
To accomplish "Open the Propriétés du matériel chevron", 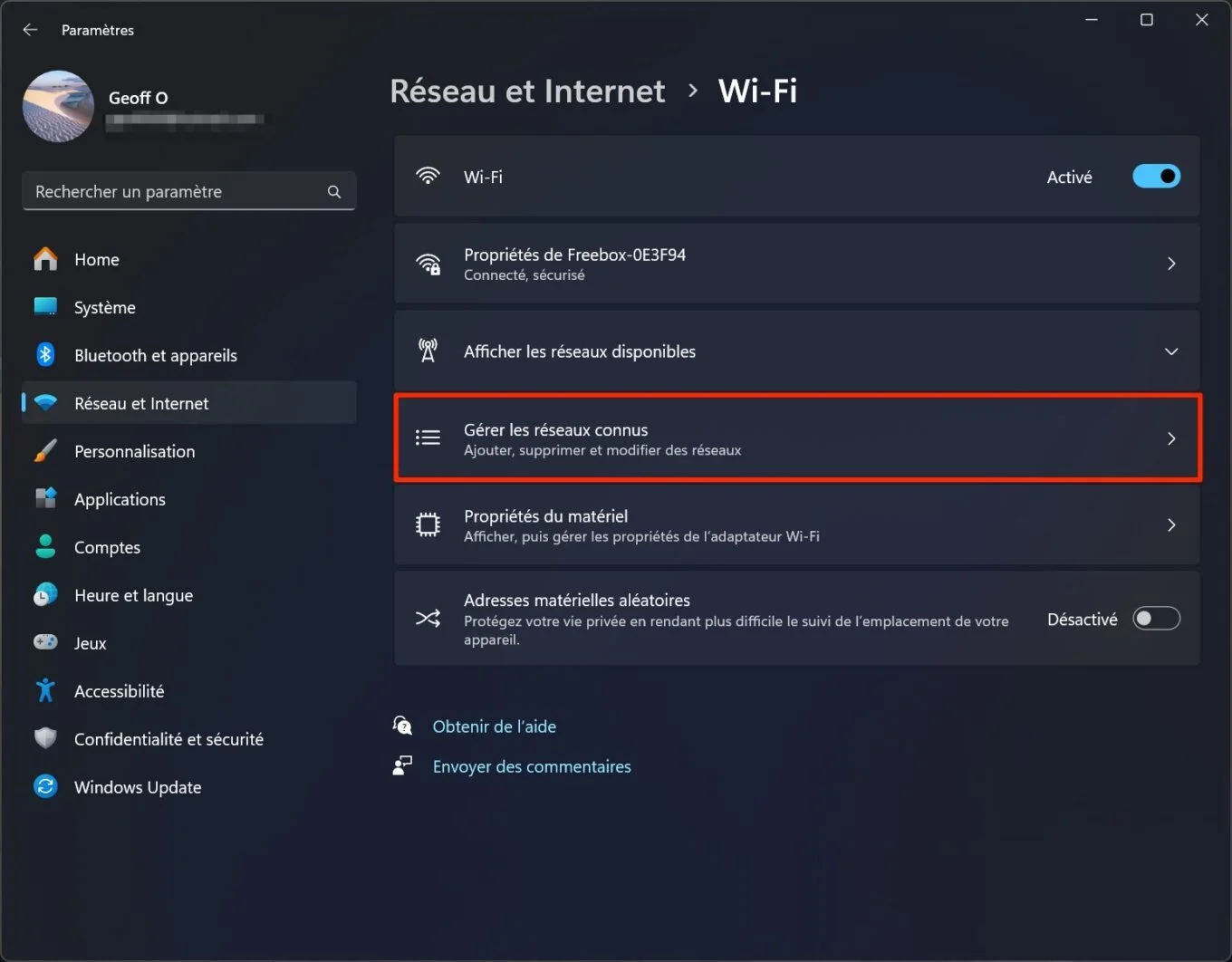I will tap(1171, 525).
